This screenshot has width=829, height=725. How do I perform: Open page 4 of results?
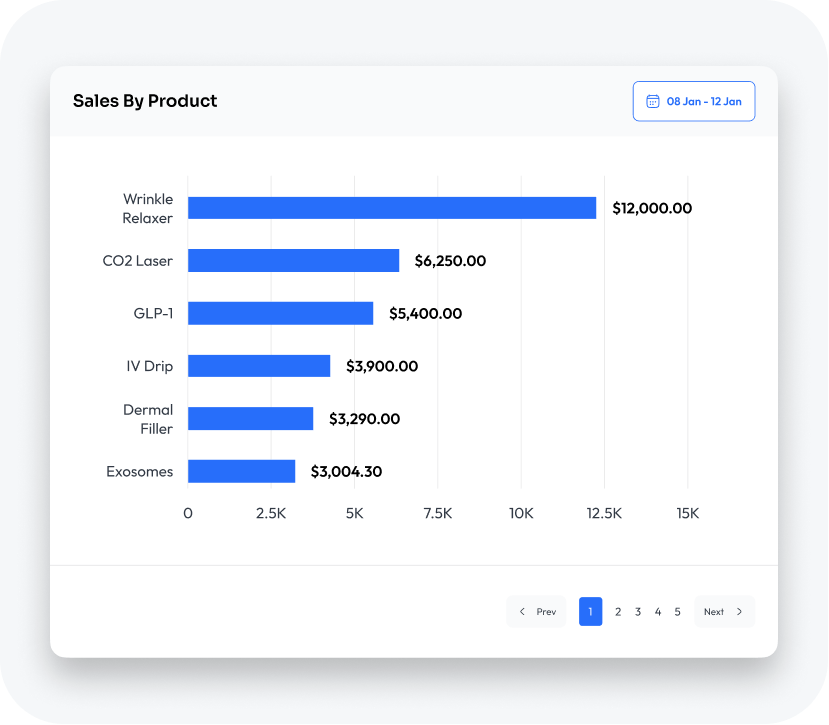[658, 611]
